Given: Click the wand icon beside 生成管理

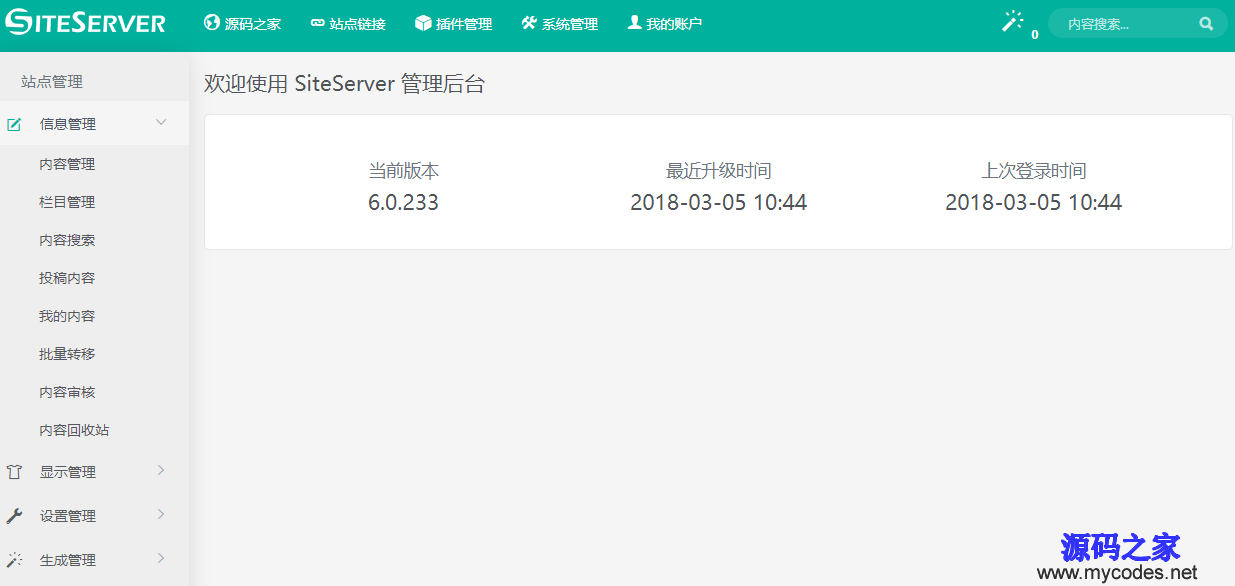Looking at the screenshot, I should (x=14, y=560).
